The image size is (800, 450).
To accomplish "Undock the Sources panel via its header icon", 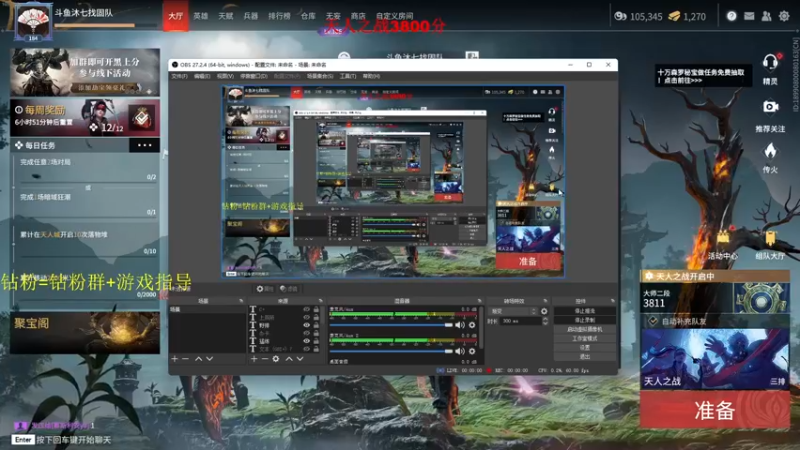I will [x=320, y=301].
